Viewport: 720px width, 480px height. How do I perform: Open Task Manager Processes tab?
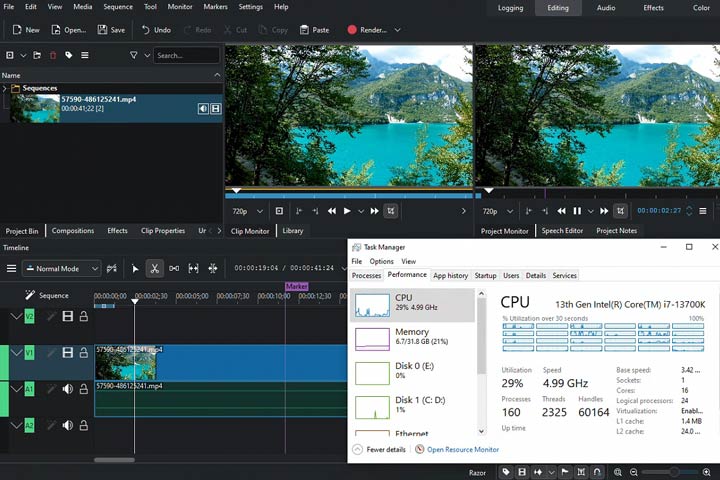(x=366, y=275)
